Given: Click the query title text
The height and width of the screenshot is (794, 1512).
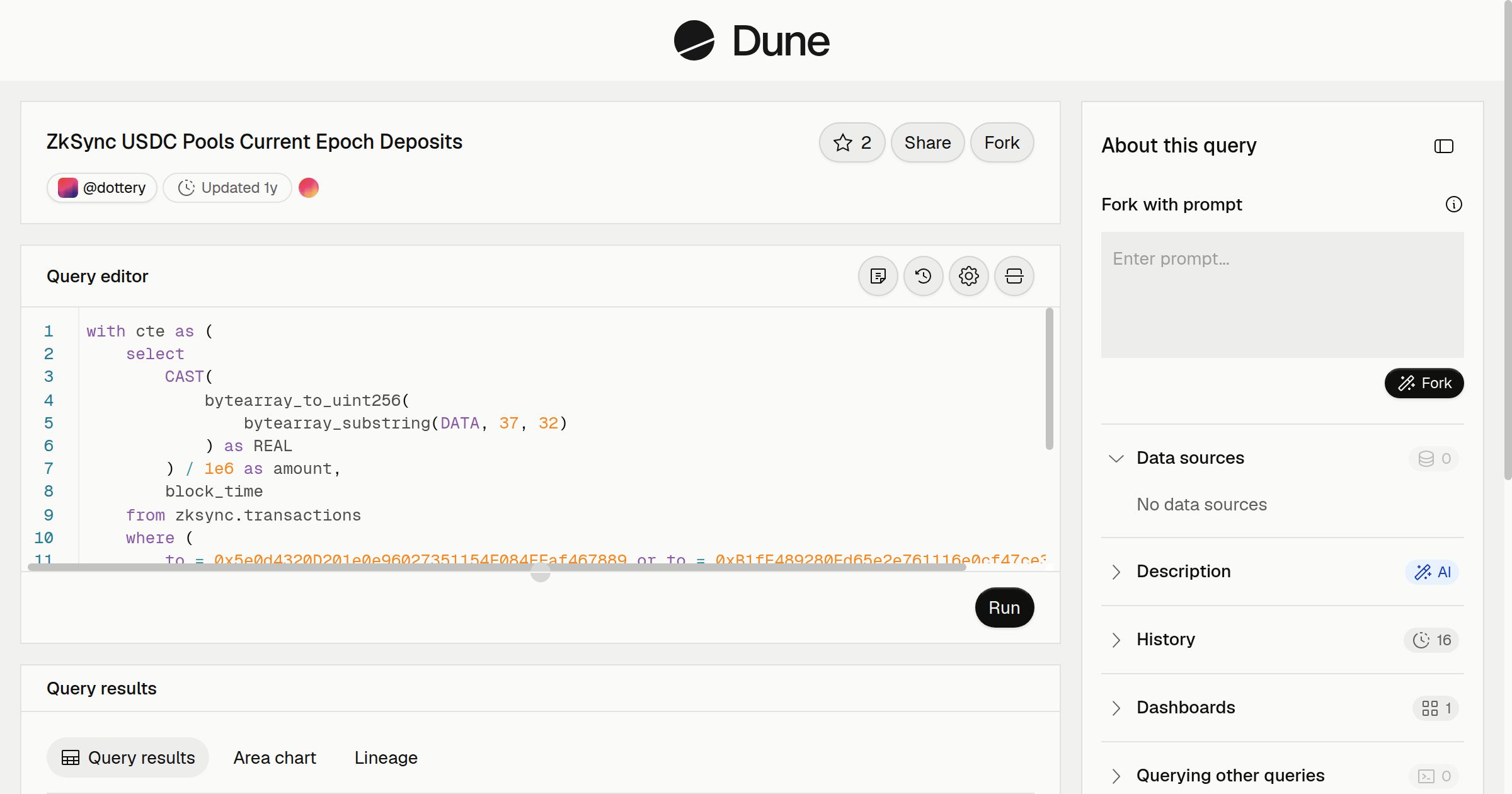Looking at the screenshot, I should click(255, 142).
